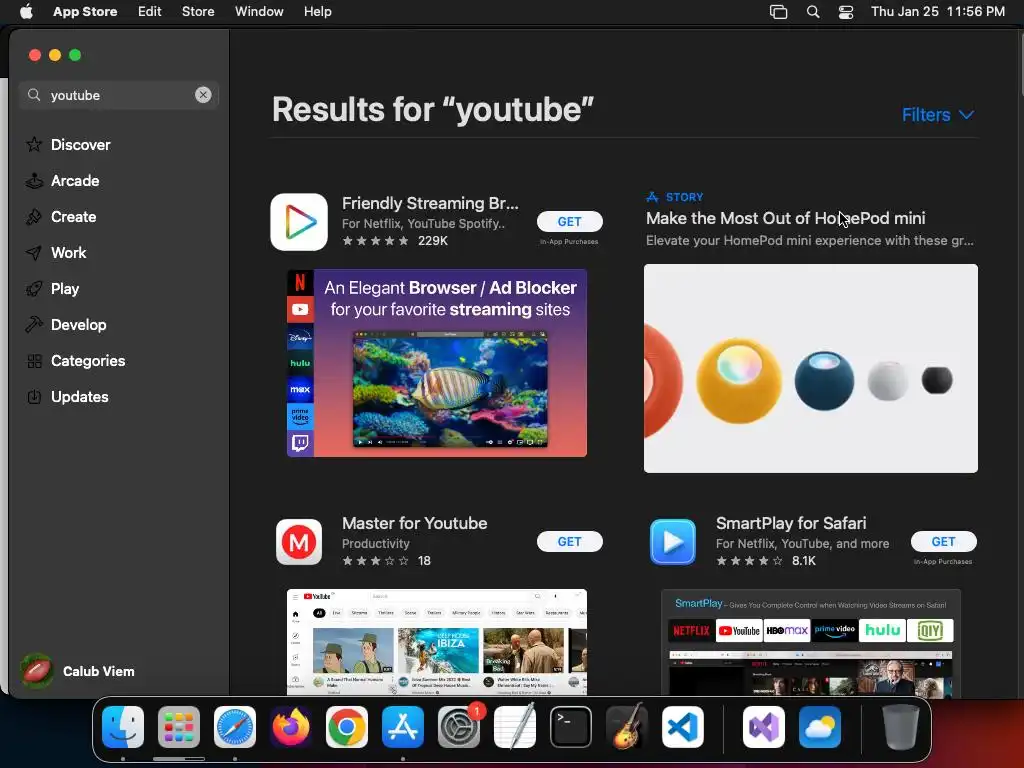Get Master for Youtube
The image size is (1024, 768).
tap(569, 541)
